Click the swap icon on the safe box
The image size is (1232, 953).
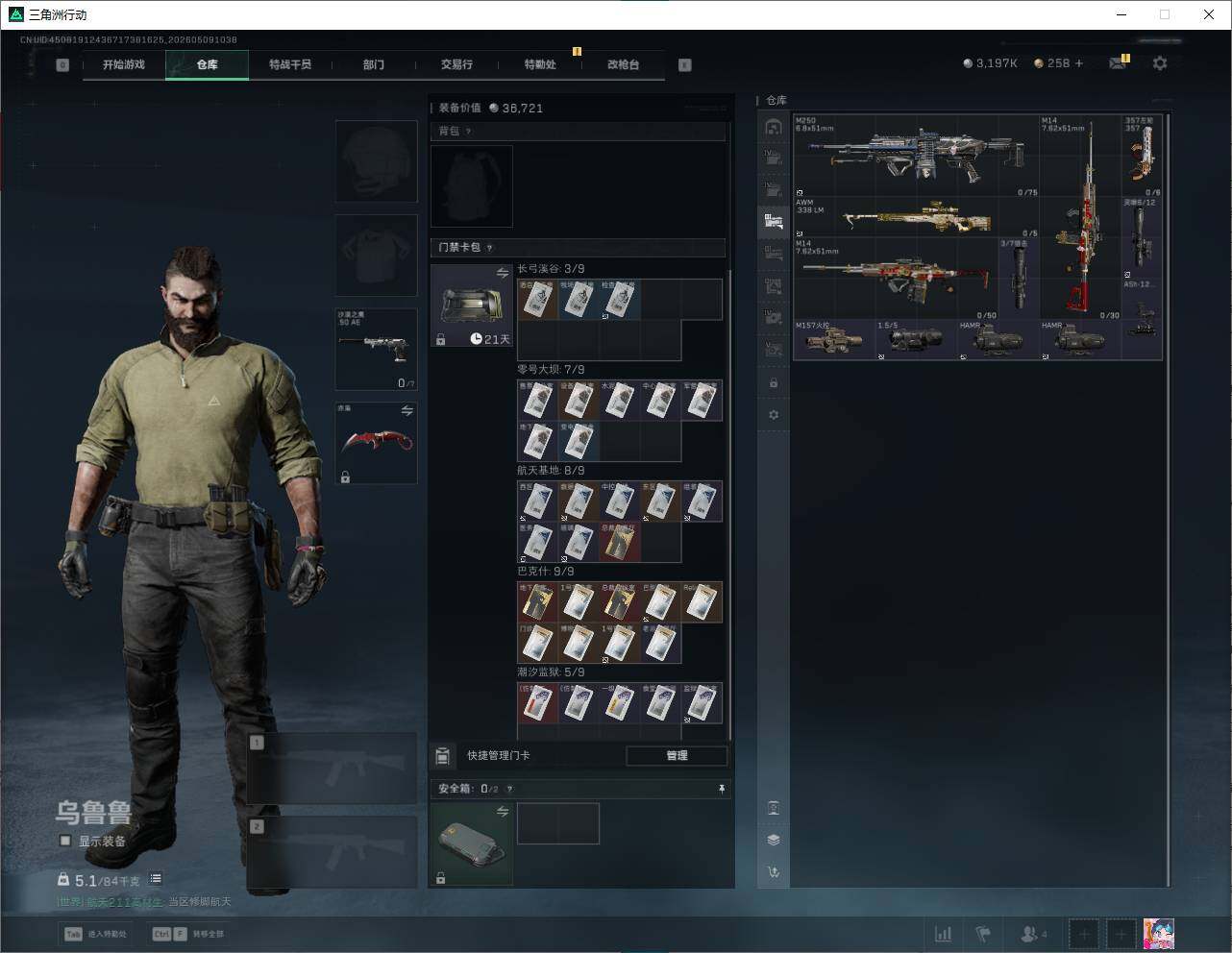(x=503, y=812)
